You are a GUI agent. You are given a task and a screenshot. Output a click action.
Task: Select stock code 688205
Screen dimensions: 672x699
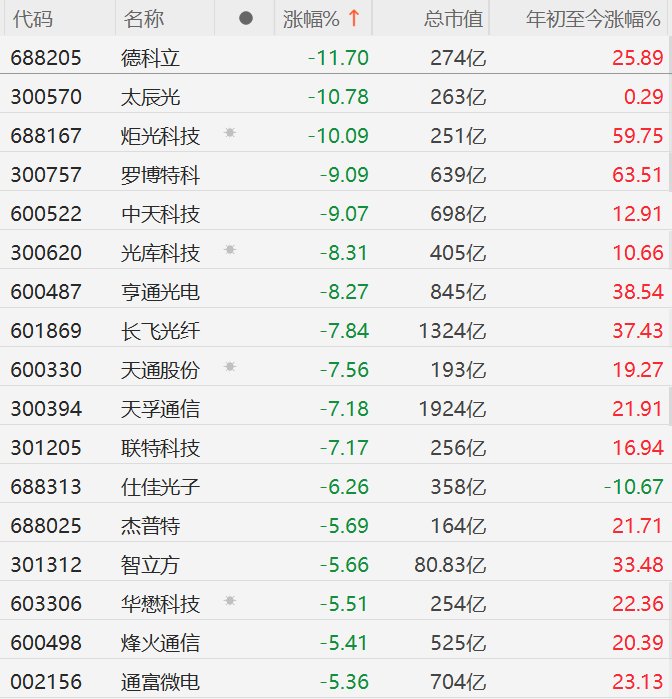(x=46, y=58)
